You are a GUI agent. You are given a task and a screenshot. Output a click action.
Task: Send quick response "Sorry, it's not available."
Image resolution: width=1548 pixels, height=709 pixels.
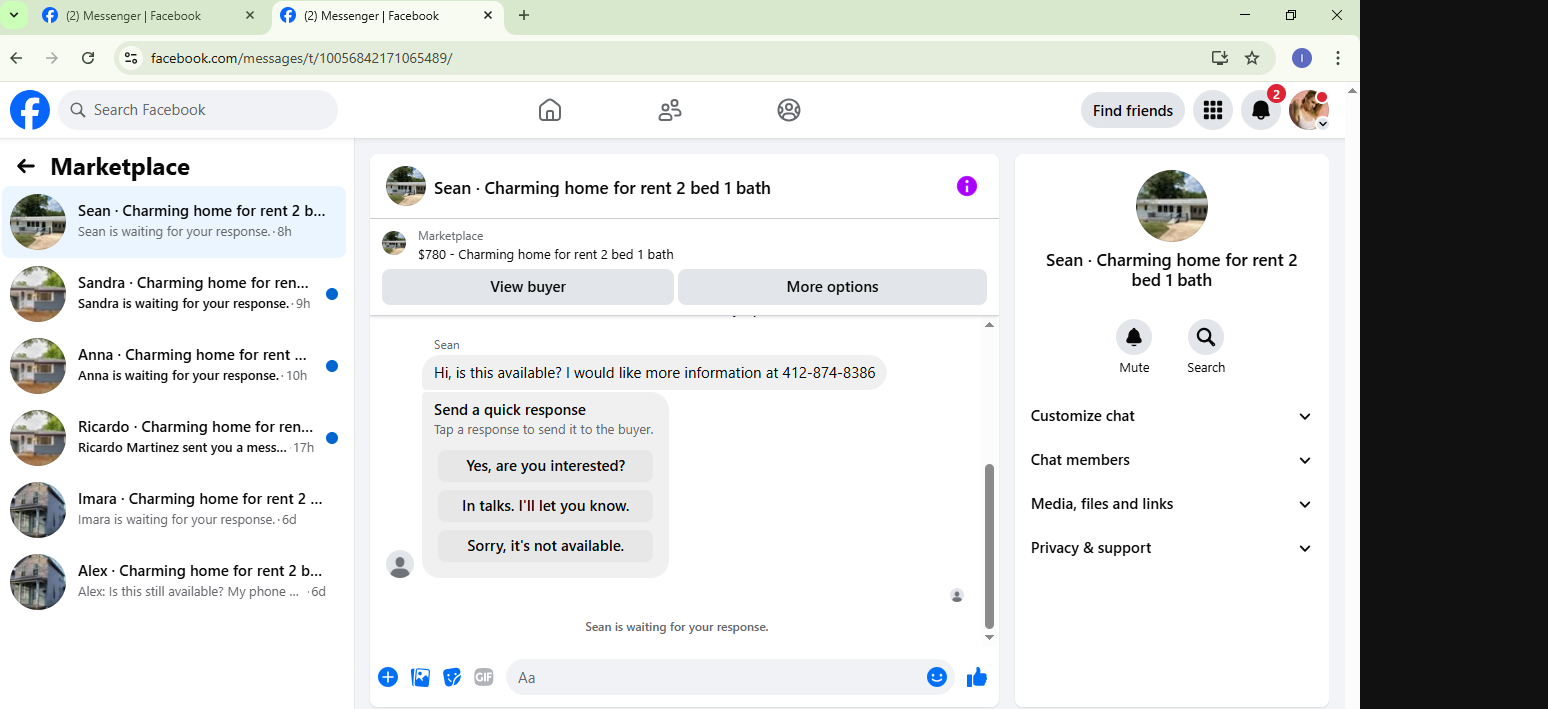point(545,546)
